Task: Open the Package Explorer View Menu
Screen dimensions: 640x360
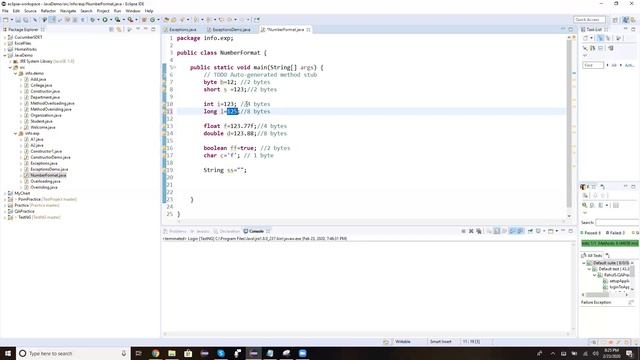Action: coord(138,29)
